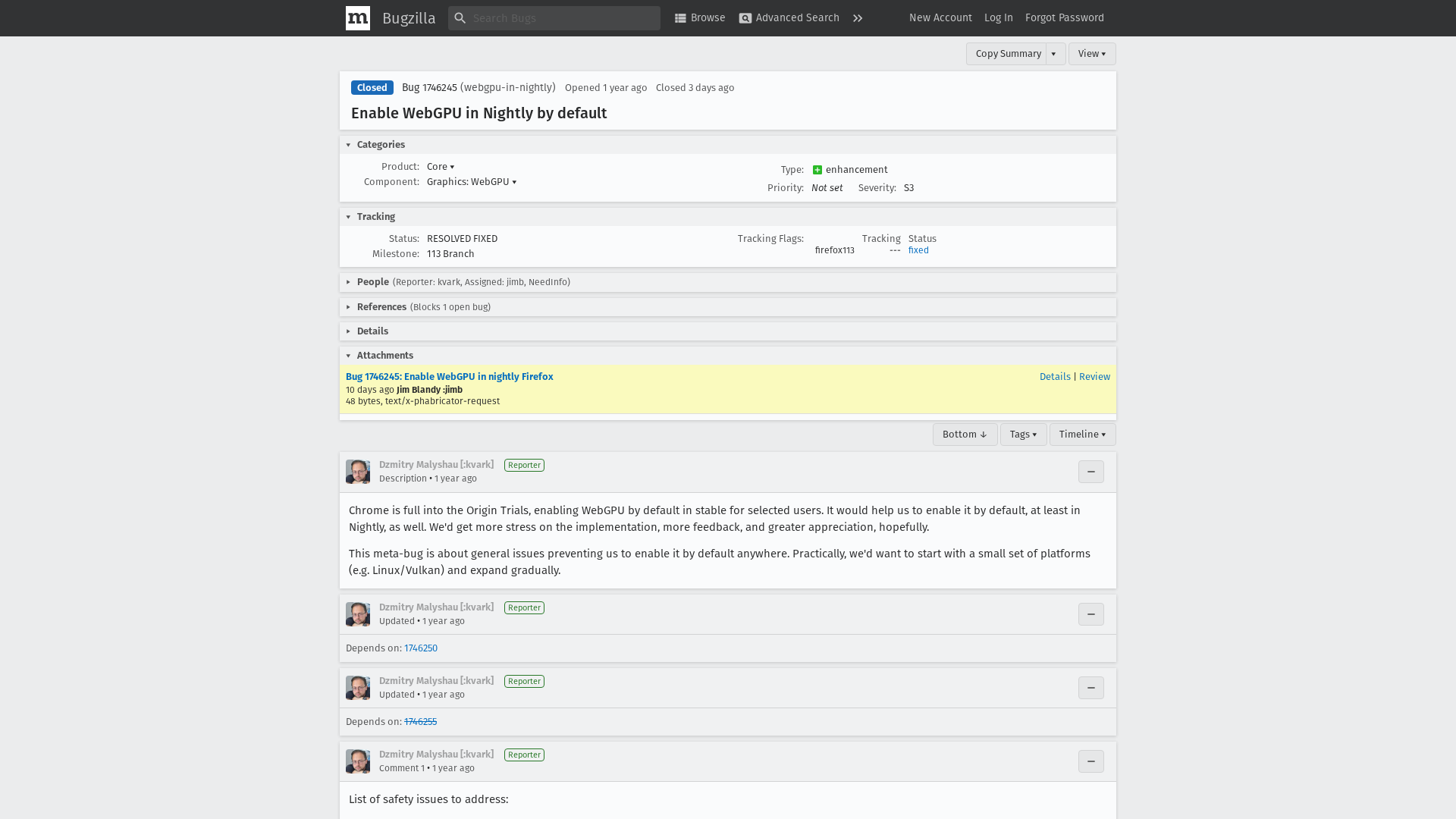Open Advanced Search in the header
Screen dimensions: 1456x819
(789, 18)
